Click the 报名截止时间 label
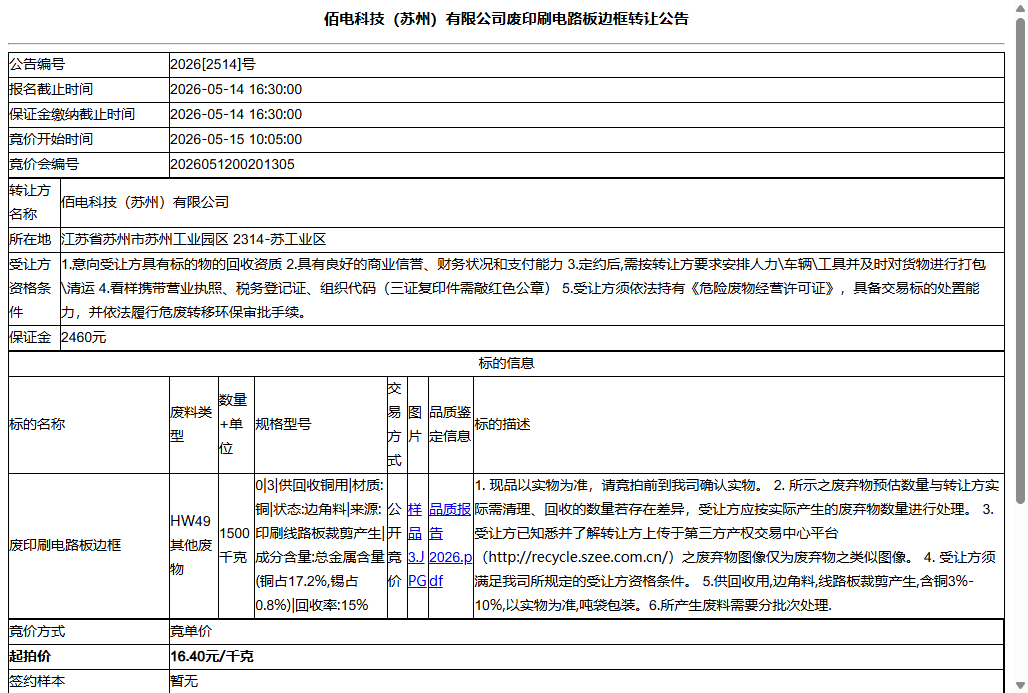 point(51,89)
